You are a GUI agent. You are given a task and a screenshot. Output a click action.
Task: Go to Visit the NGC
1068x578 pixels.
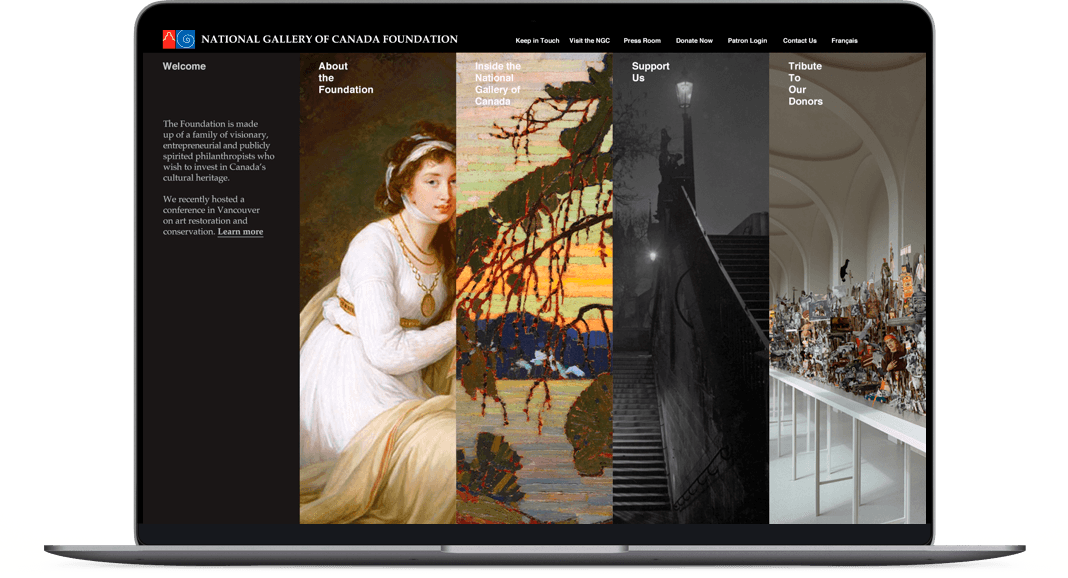pos(590,41)
